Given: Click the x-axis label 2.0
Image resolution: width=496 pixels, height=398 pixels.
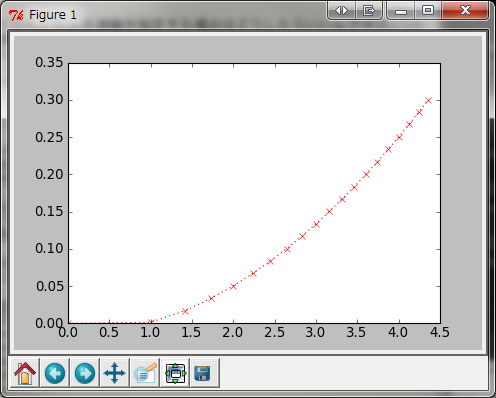Looking at the screenshot, I should (233, 332).
